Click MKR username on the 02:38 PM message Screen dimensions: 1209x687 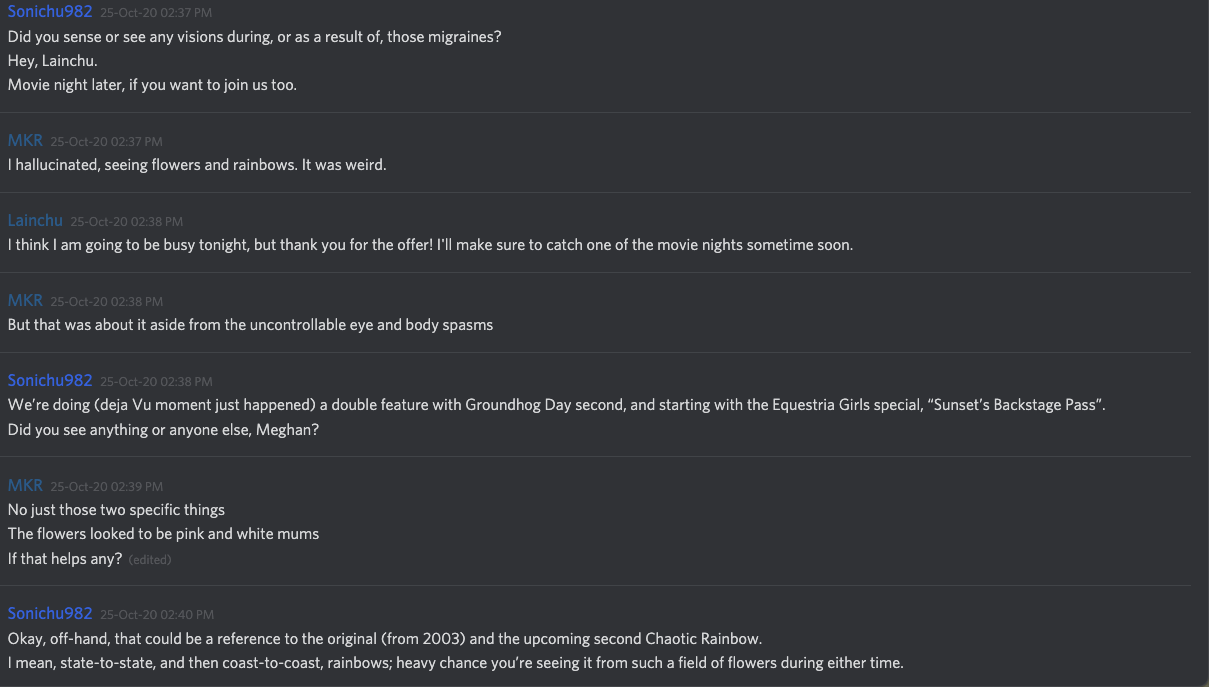coord(25,301)
